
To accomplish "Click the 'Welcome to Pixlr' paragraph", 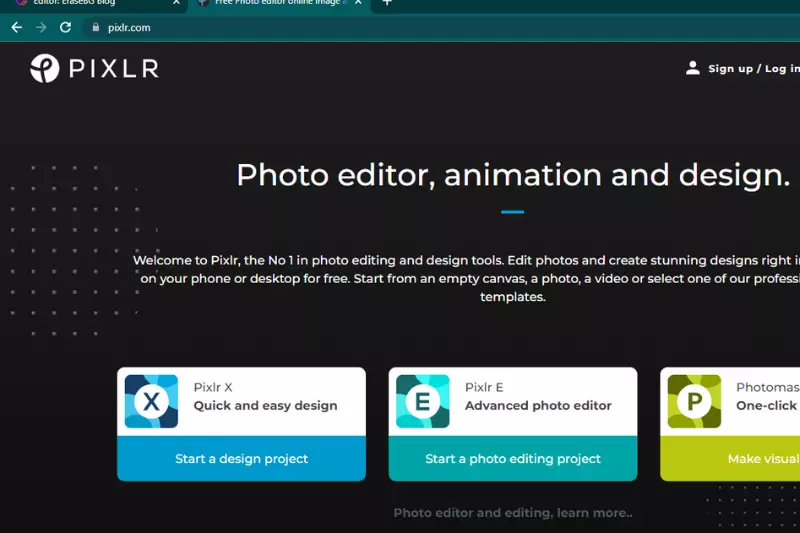I will [466, 278].
